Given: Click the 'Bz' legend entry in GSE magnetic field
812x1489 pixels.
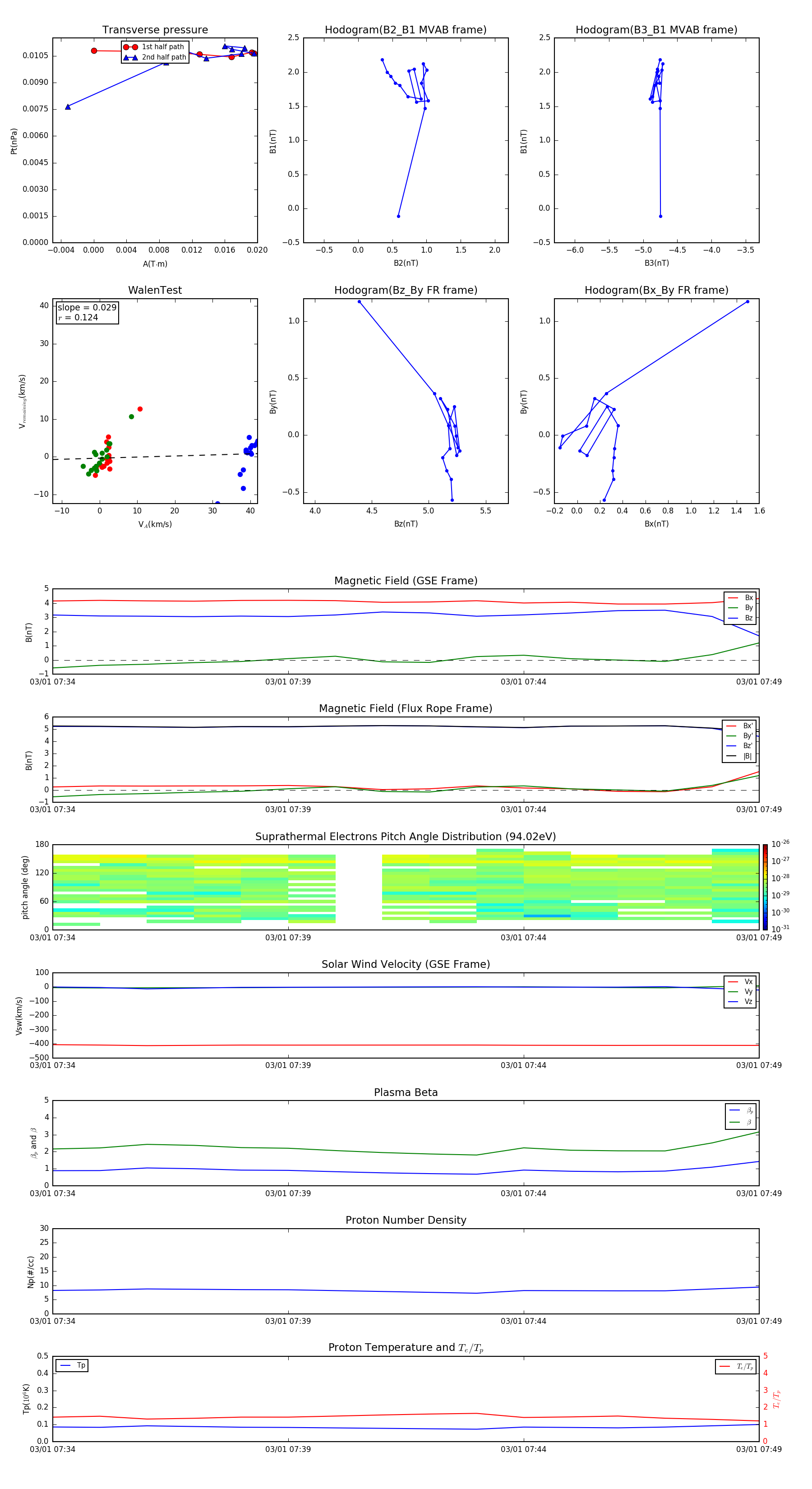Looking at the screenshot, I should [740, 618].
